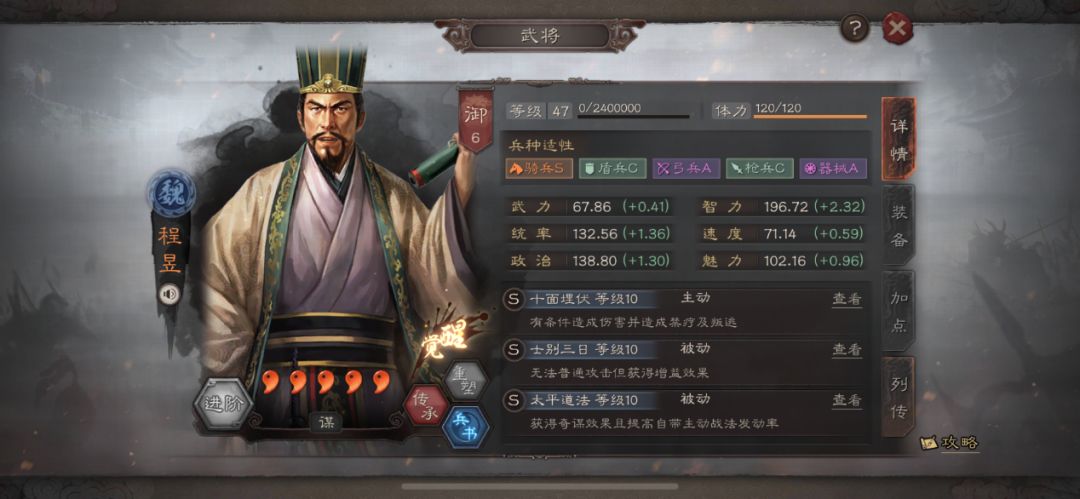
Task: Select the 弓兵A troop aptitude badge
Action: tap(686, 169)
